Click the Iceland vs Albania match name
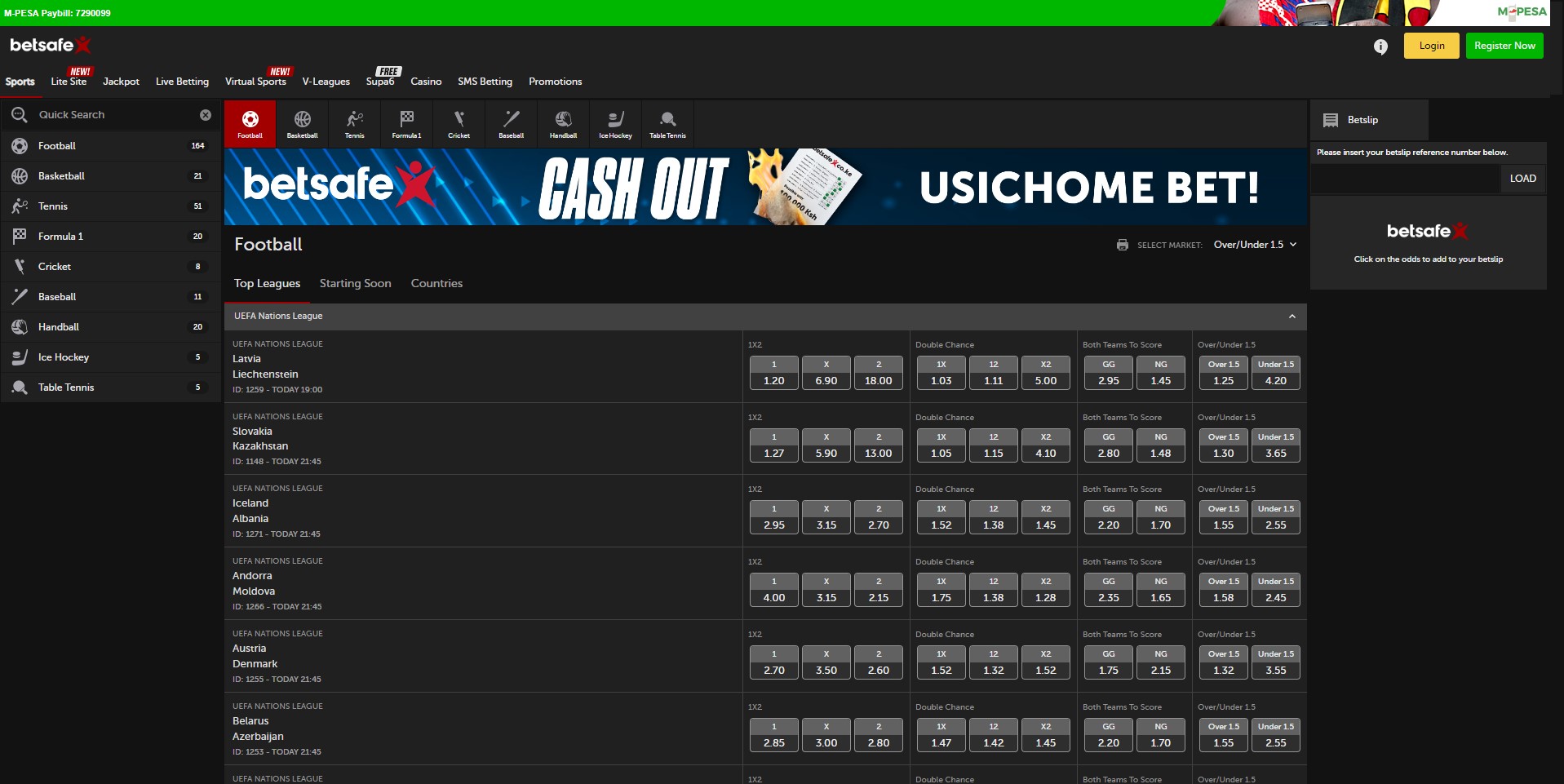The height and width of the screenshot is (784, 1564). click(250, 511)
